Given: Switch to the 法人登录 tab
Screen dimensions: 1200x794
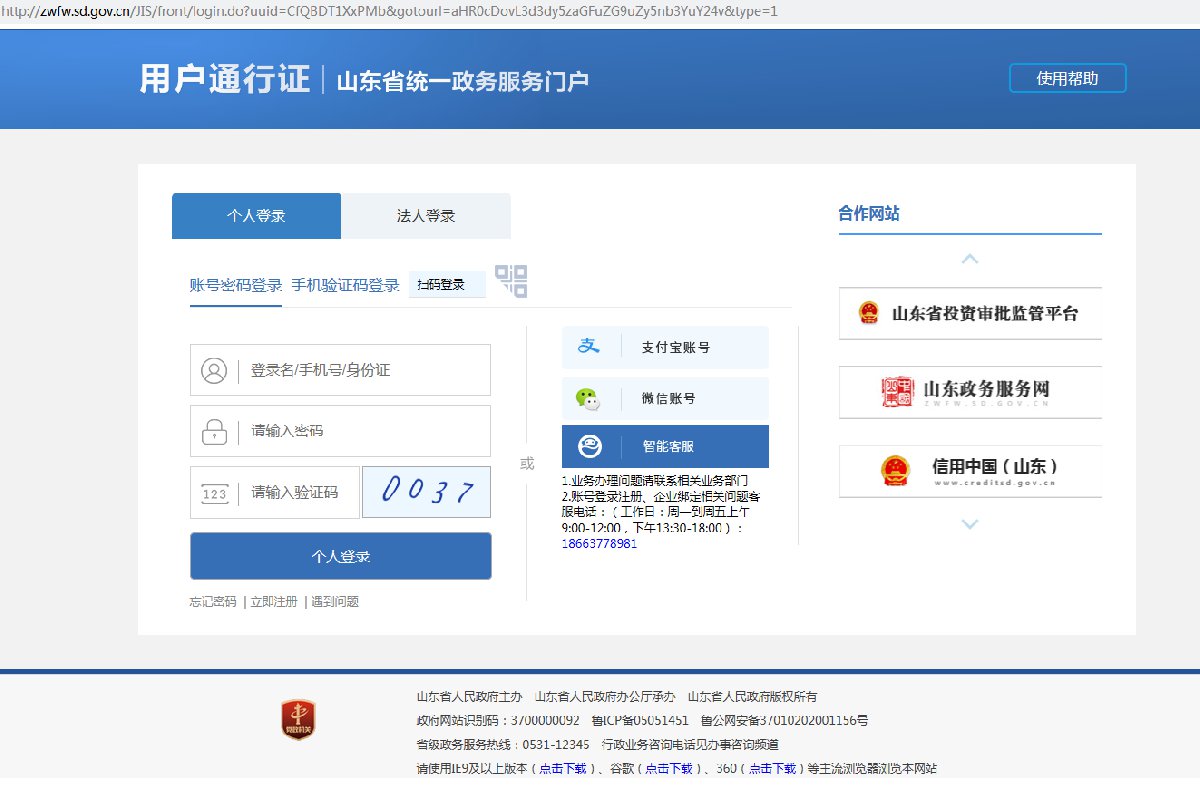Looking at the screenshot, I should tap(426, 216).
